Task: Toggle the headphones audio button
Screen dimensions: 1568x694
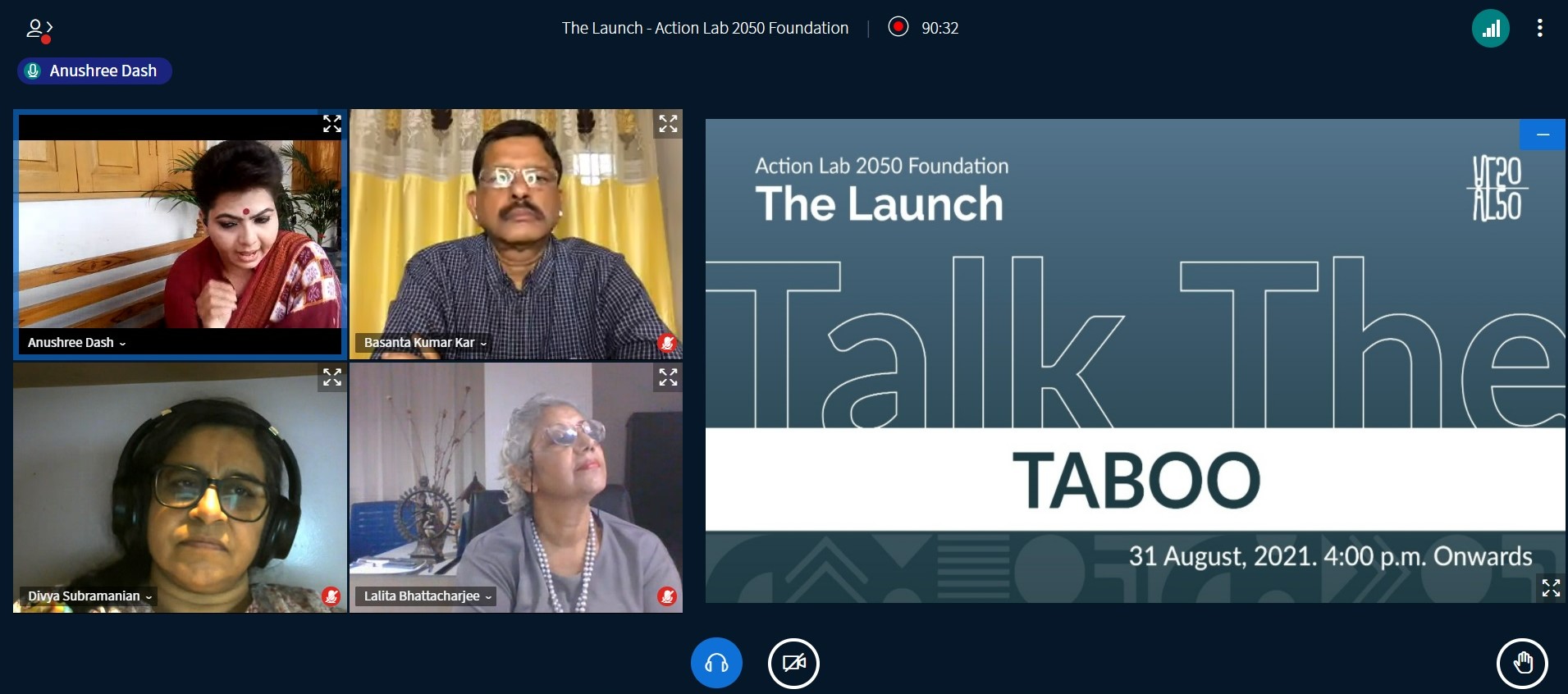Action: 716,663
